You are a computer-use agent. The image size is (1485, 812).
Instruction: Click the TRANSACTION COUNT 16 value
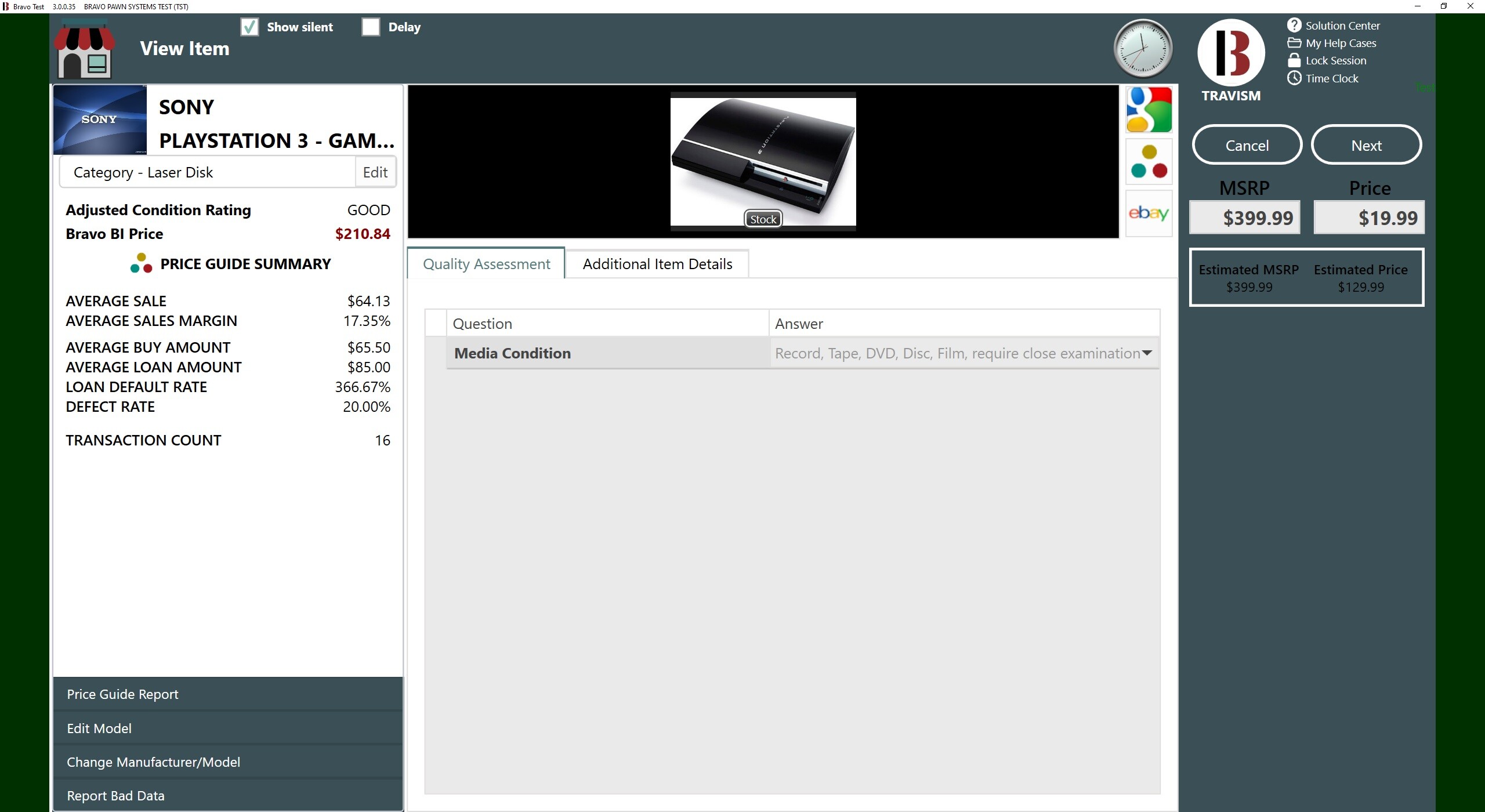point(382,440)
